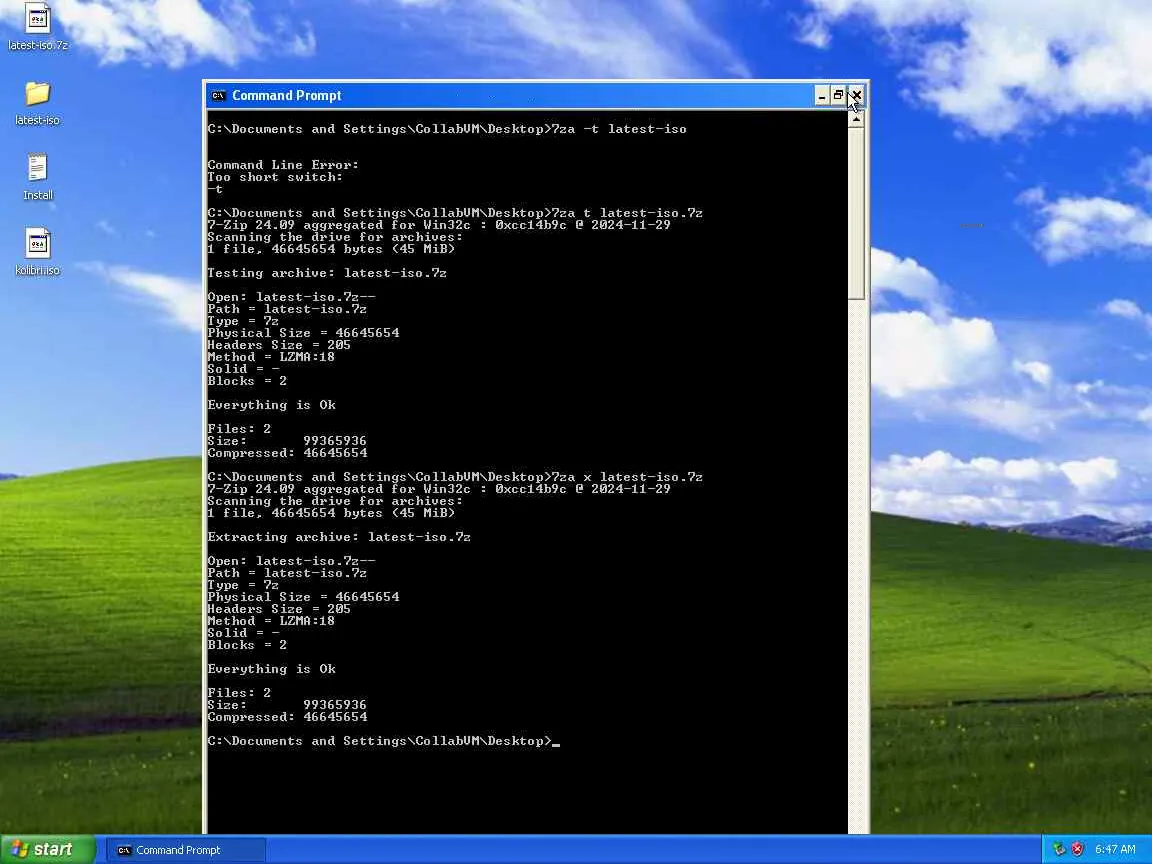Click the 'Too short switch:' console line
The image size is (1152, 864).
[x=275, y=177]
